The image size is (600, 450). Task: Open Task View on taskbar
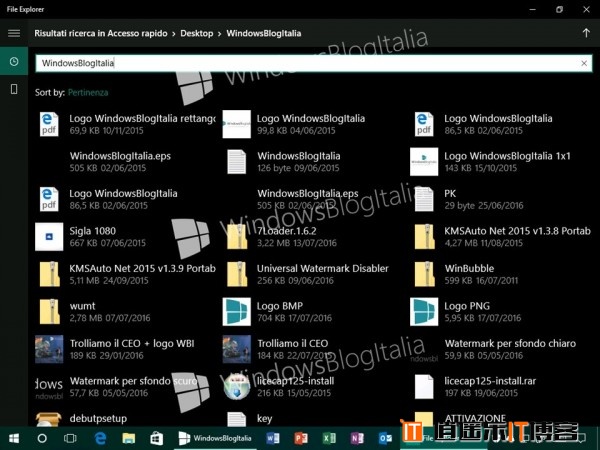pyautogui.click(x=70, y=439)
